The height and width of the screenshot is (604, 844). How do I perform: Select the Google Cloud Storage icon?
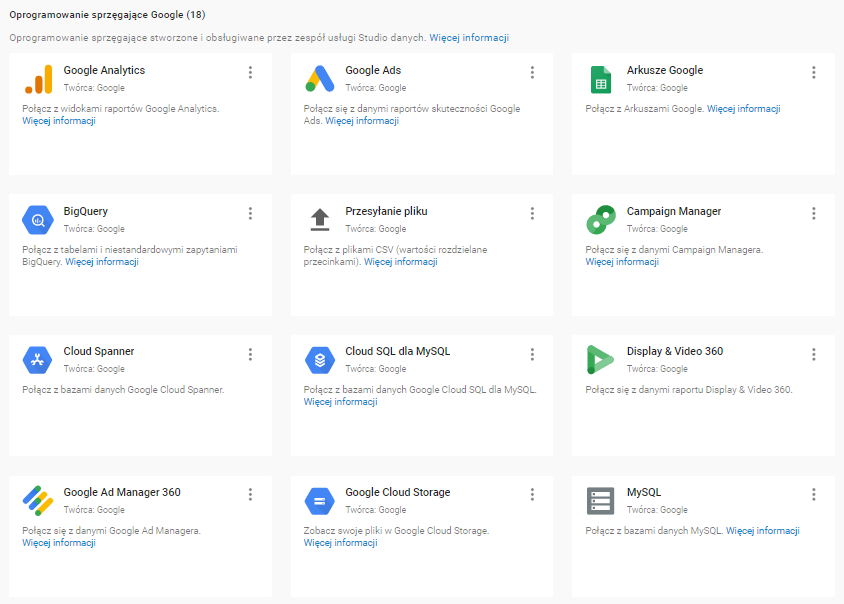pyautogui.click(x=319, y=500)
